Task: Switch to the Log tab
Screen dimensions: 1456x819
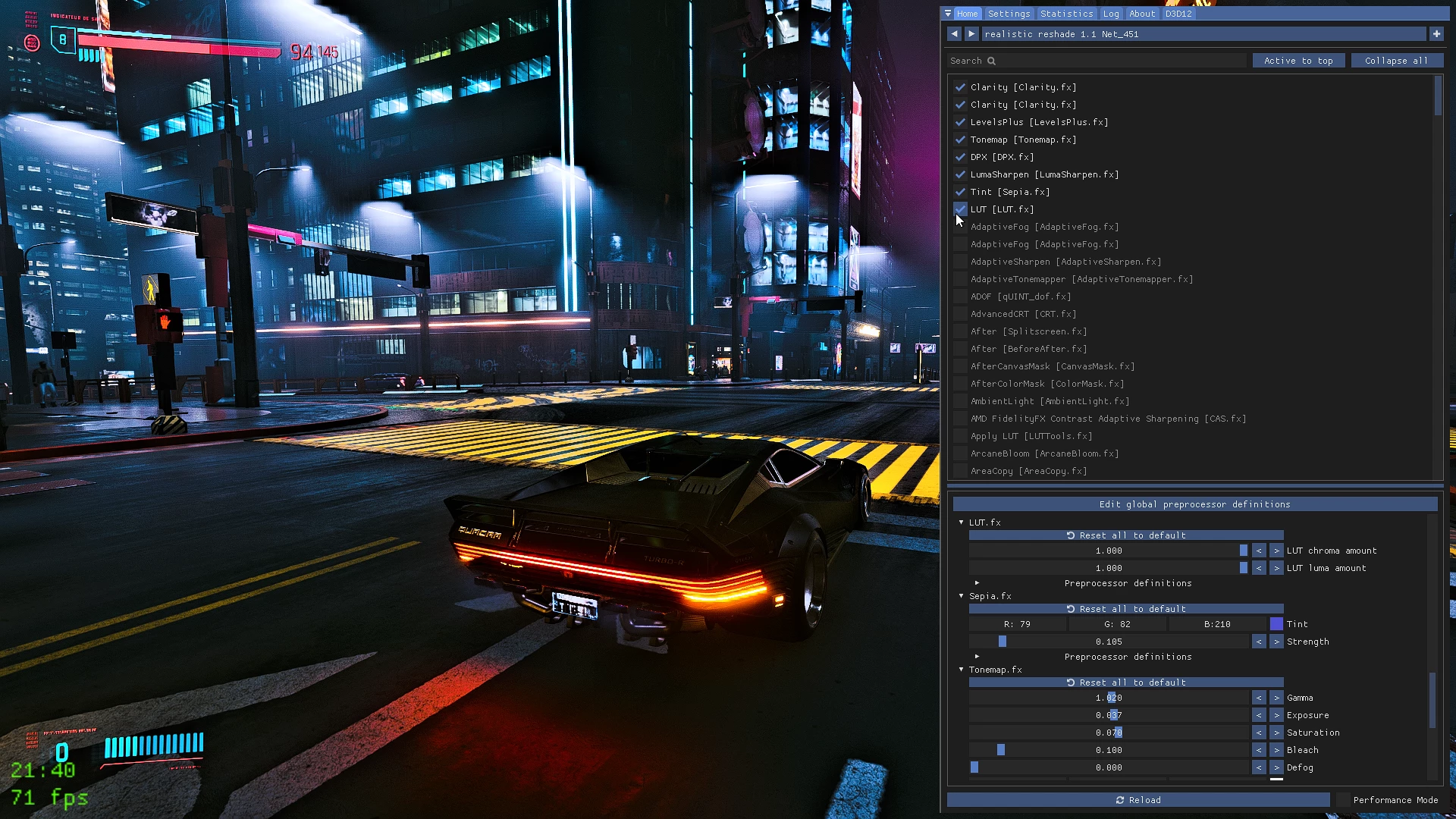Action: point(1111,14)
